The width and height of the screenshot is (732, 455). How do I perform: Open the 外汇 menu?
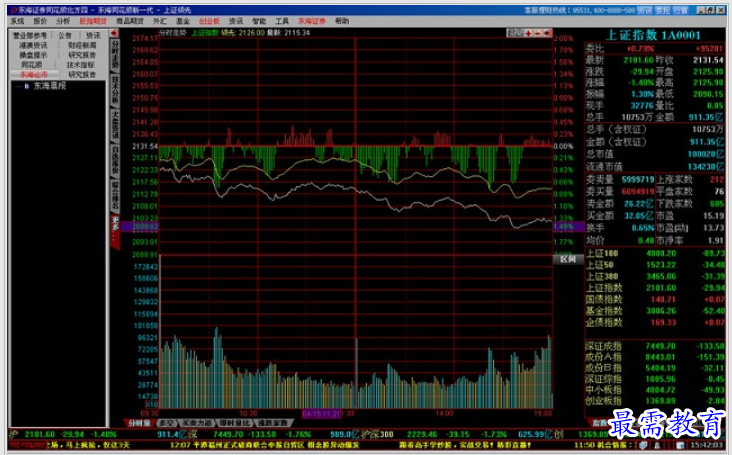[x=160, y=21]
